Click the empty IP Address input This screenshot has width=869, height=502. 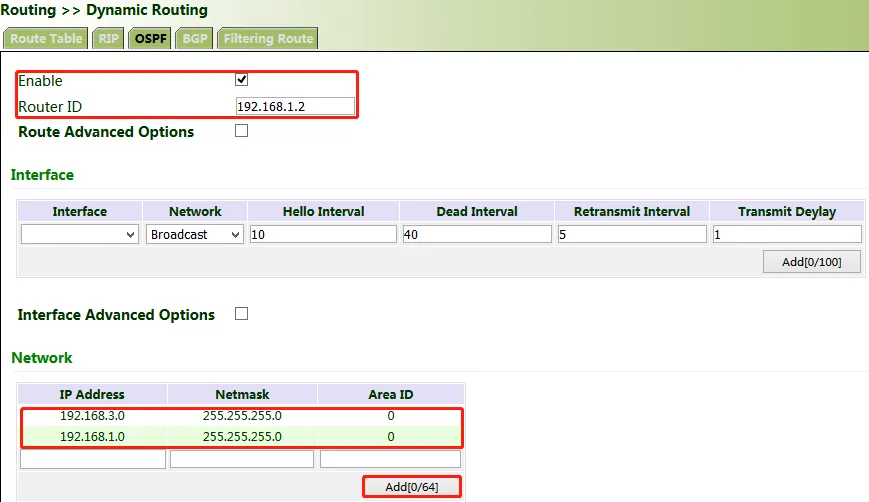[93, 459]
